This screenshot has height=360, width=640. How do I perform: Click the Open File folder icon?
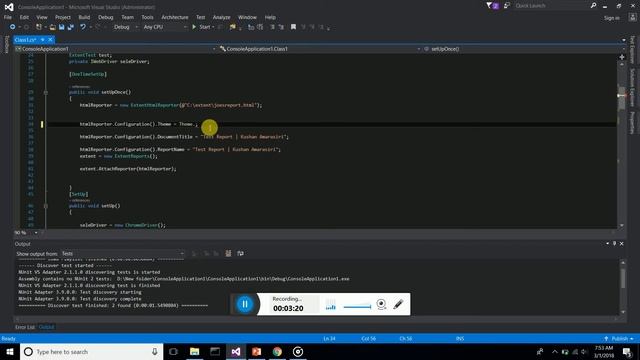(53, 27)
